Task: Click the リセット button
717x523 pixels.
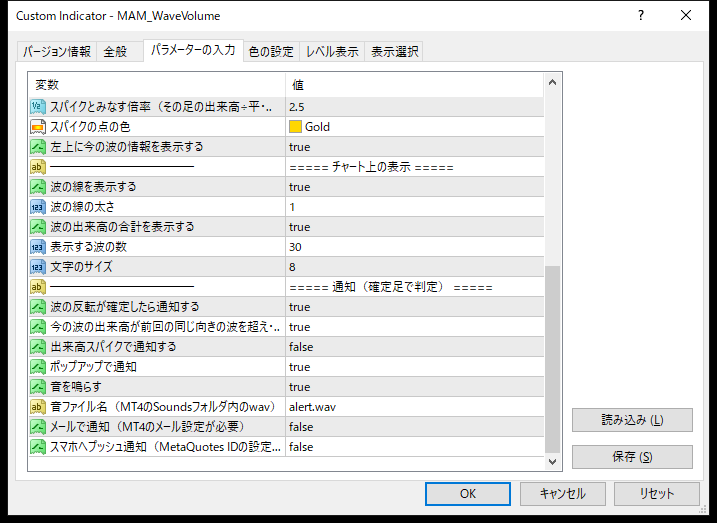Action: tap(657, 494)
